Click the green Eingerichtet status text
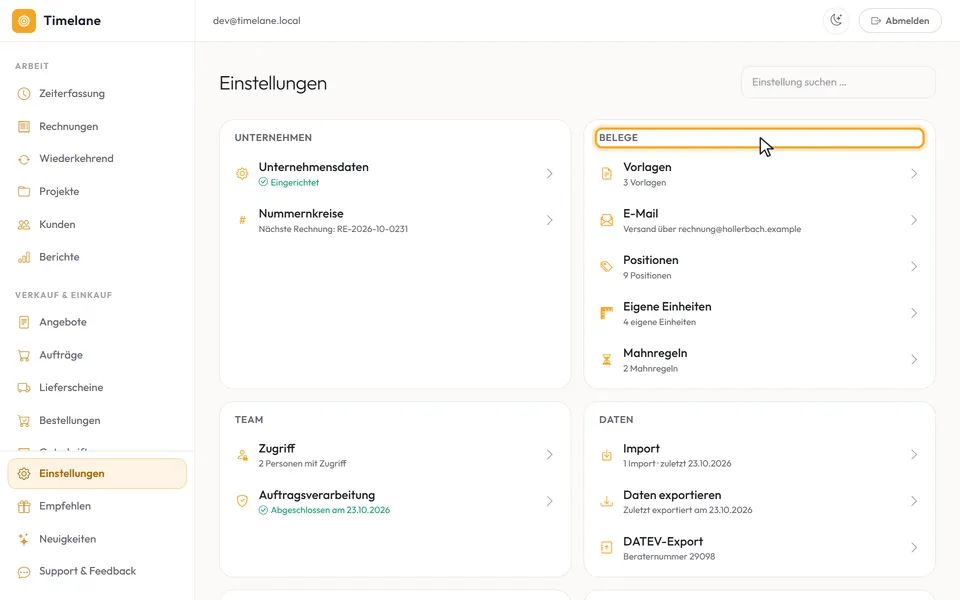Image resolution: width=960 pixels, height=600 pixels. pyautogui.click(x=294, y=182)
